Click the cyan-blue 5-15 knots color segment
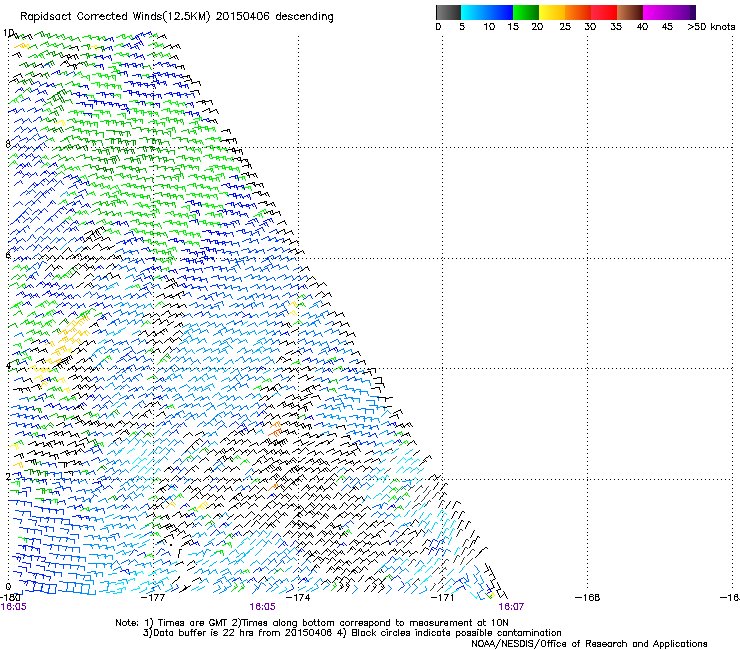 pos(487,12)
